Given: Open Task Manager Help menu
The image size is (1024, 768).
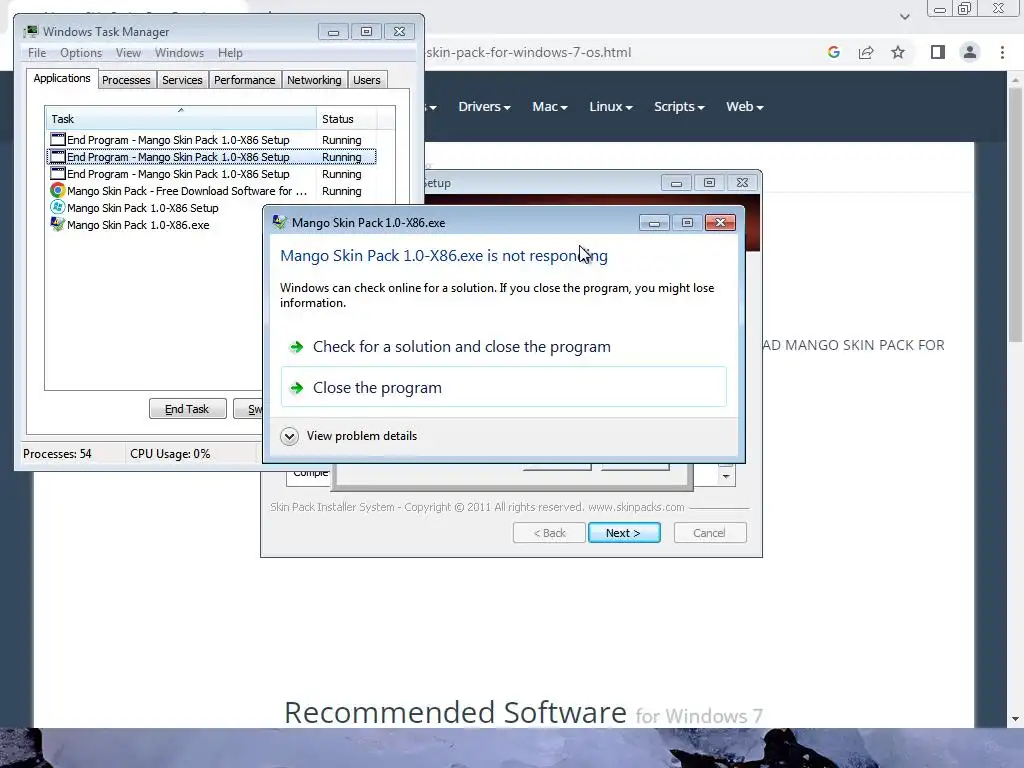Looking at the screenshot, I should tap(230, 53).
